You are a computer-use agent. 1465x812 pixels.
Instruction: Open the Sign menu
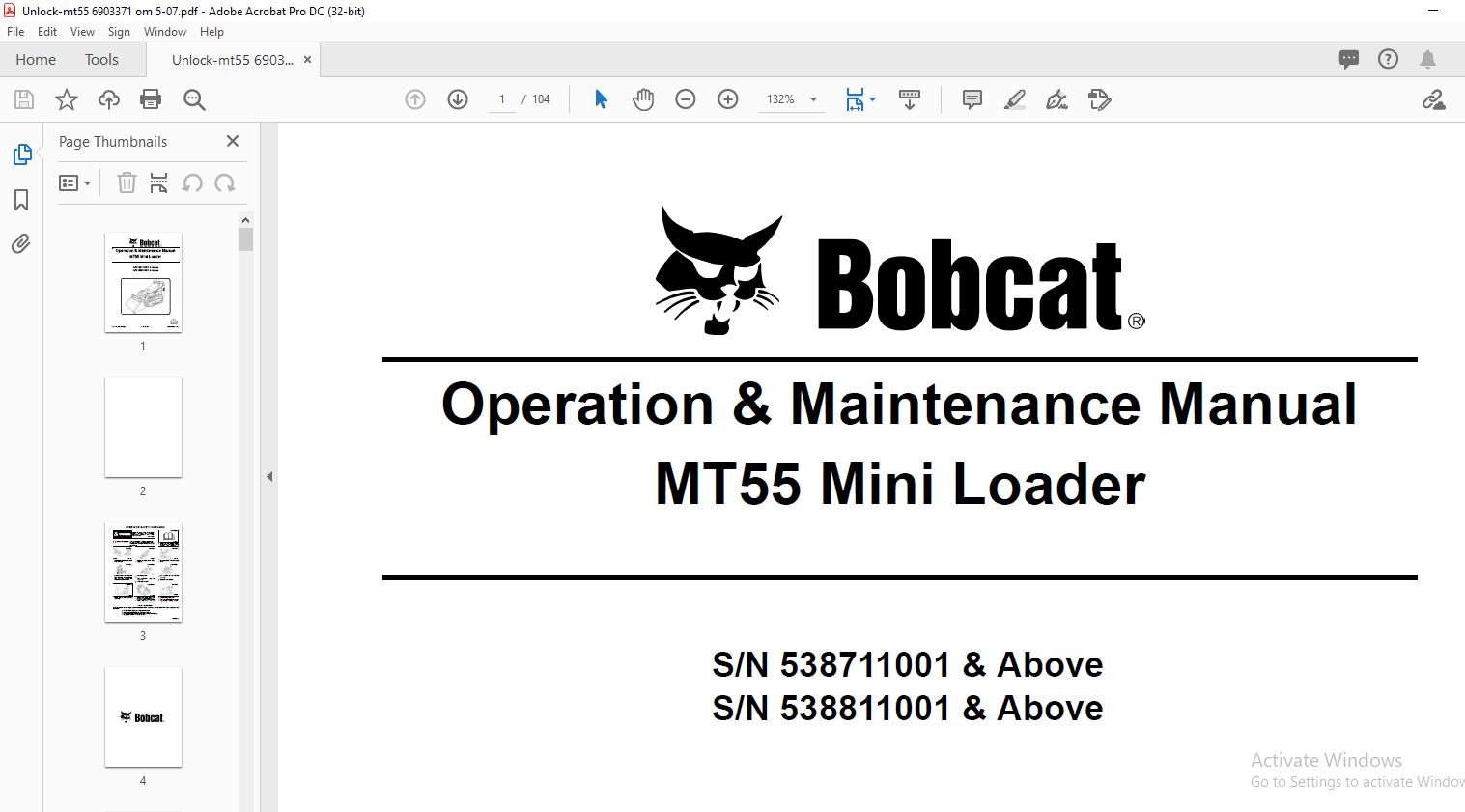pyautogui.click(x=119, y=32)
